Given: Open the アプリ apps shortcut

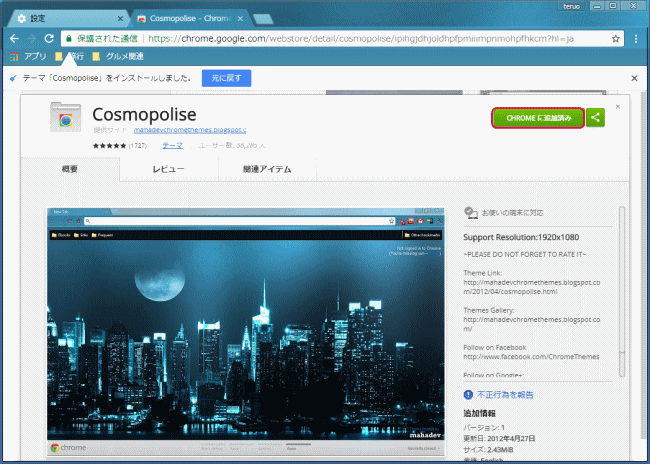Looking at the screenshot, I should pyautogui.click(x=28, y=56).
